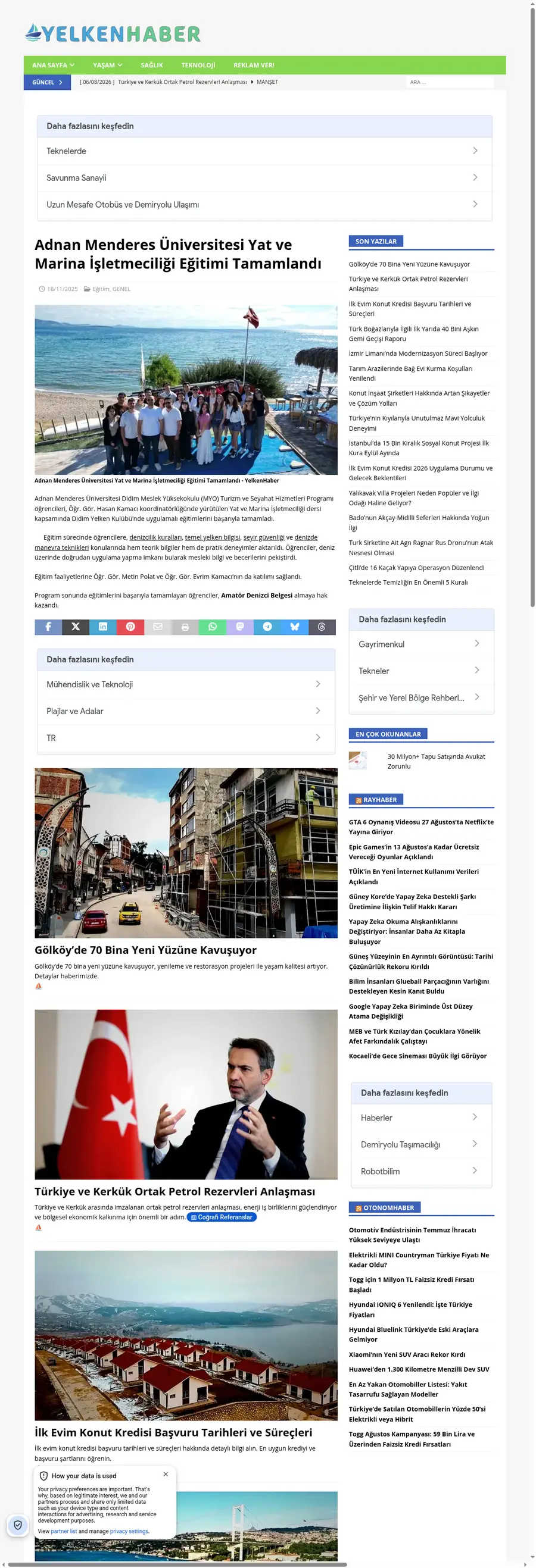Open the university group photo image

186,390
